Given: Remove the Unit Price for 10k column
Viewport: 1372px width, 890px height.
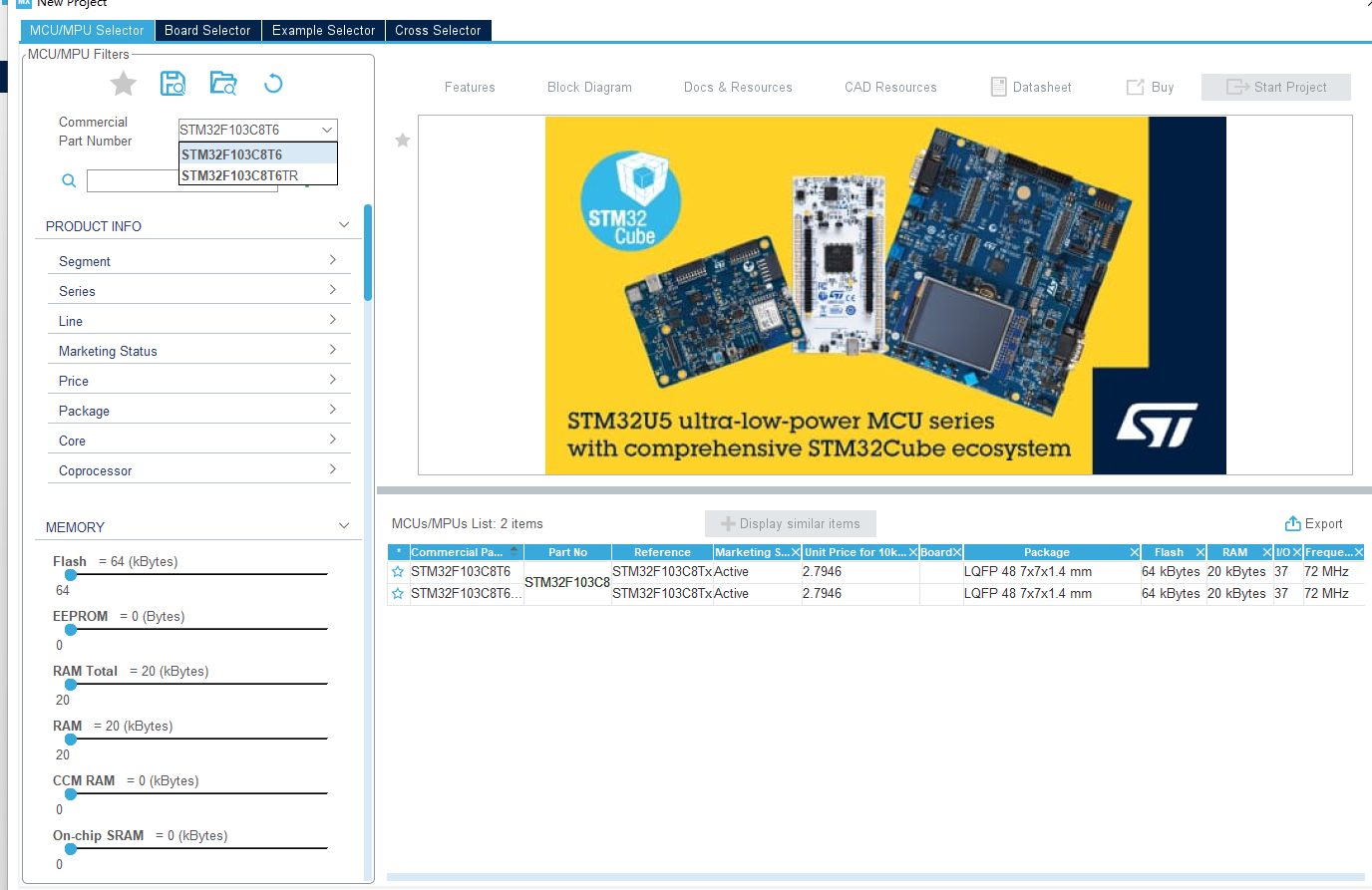Looking at the screenshot, I should pos(913,552).
